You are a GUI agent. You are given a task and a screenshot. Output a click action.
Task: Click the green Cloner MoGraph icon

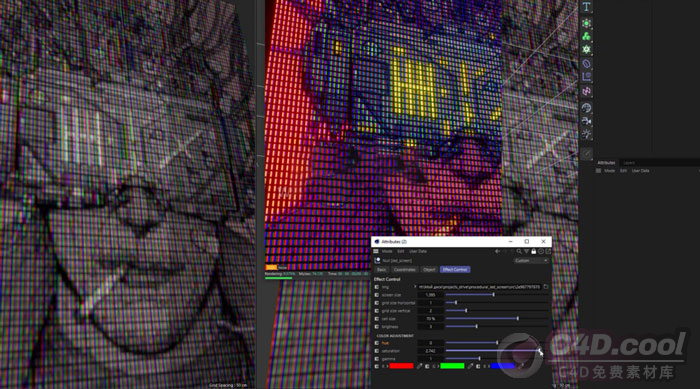coord(586,36)
